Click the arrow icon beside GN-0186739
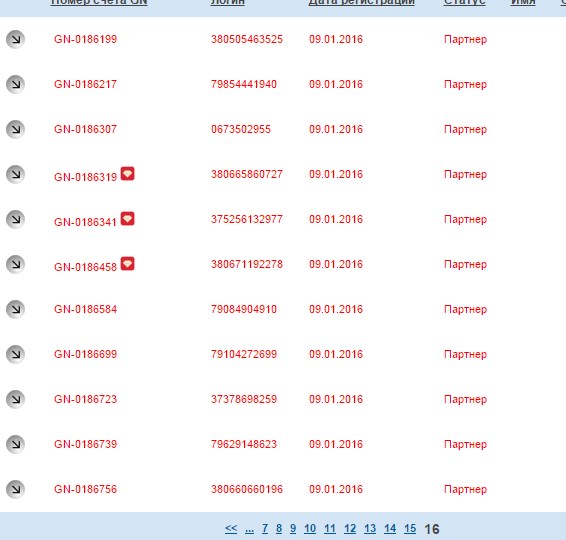Viewport: 566px width, 540px height. pos(15,444)
